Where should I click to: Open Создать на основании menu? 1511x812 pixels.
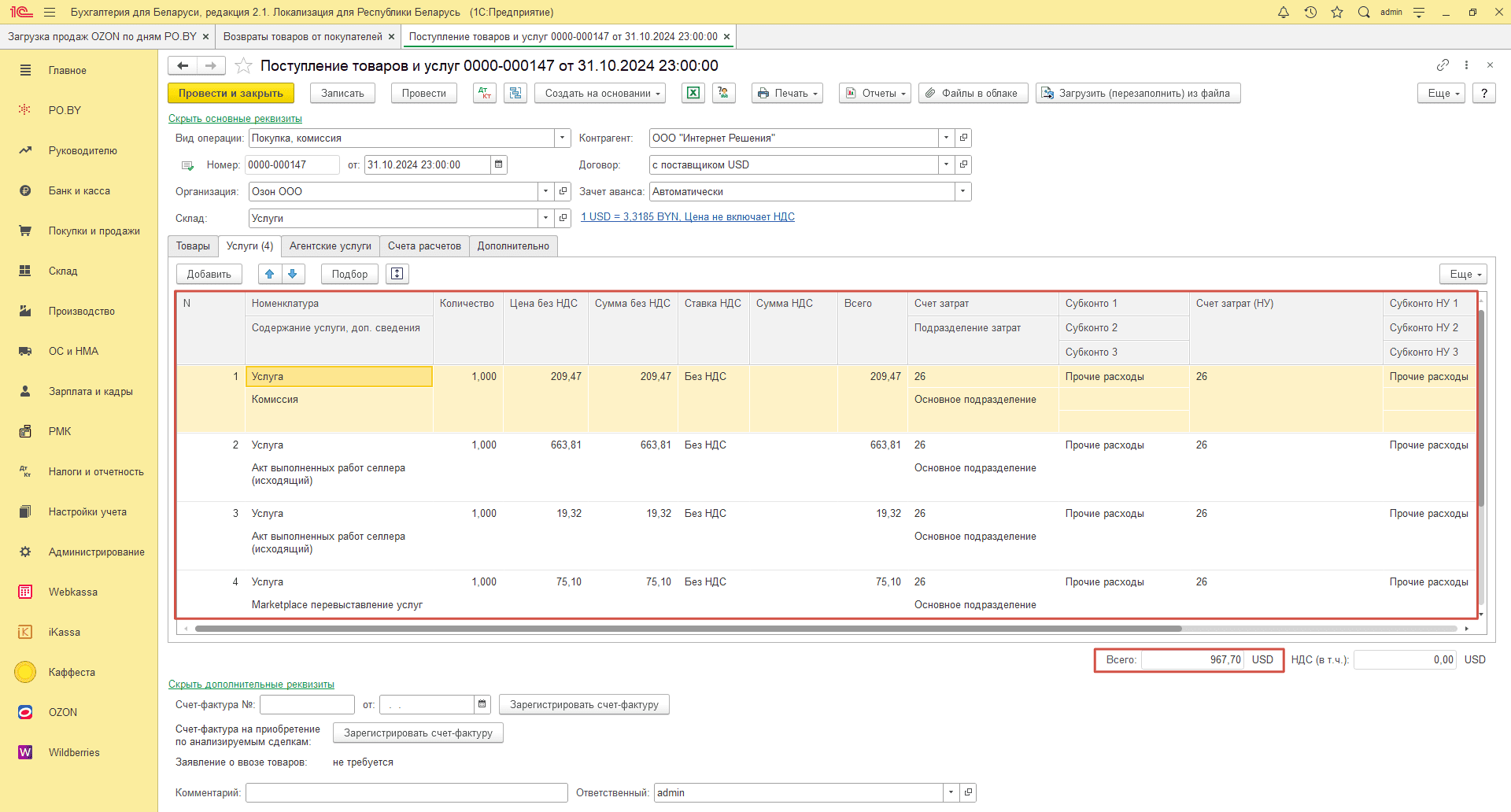pos(600,93)
